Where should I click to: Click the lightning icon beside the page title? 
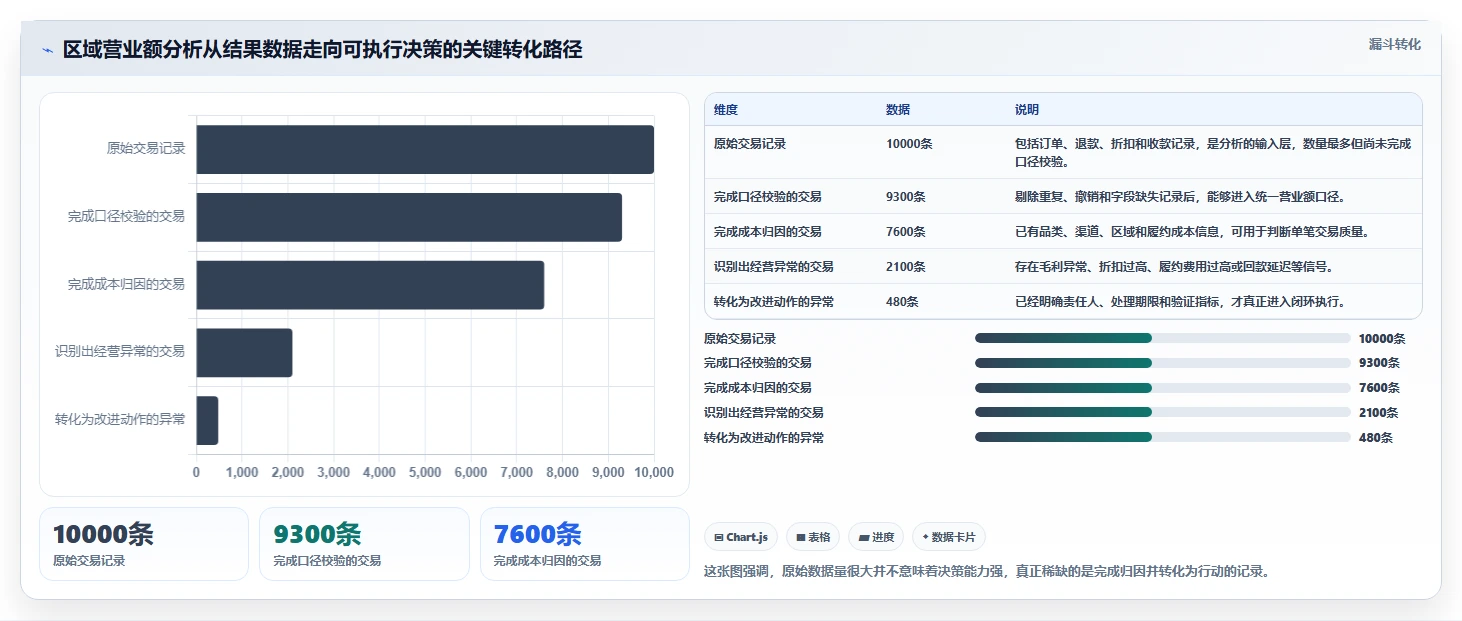click(x=47, y=50)
